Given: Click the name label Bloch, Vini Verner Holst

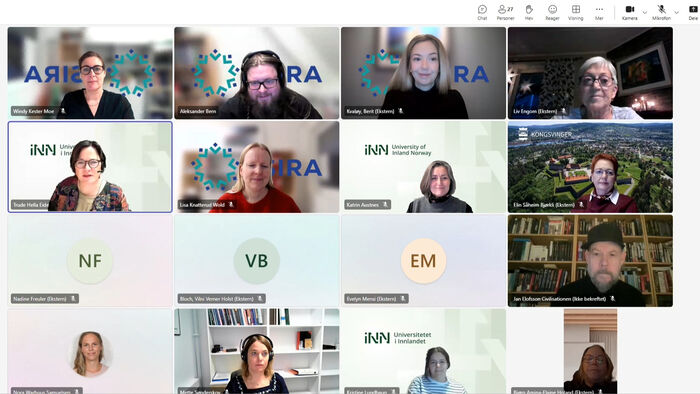Looking at the screenshot, I should coord(217,299).
